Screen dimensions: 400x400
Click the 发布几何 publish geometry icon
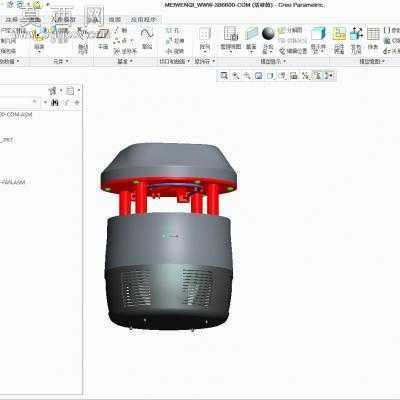pyautogui.click(x=356, y=40)
